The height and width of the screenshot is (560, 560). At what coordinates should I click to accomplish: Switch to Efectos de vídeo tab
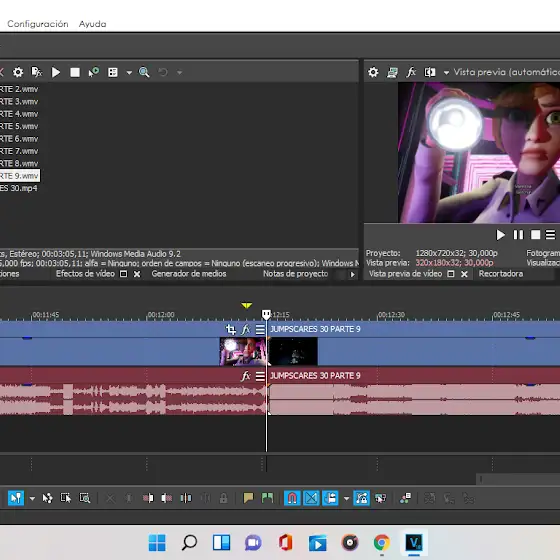(85, 274)
